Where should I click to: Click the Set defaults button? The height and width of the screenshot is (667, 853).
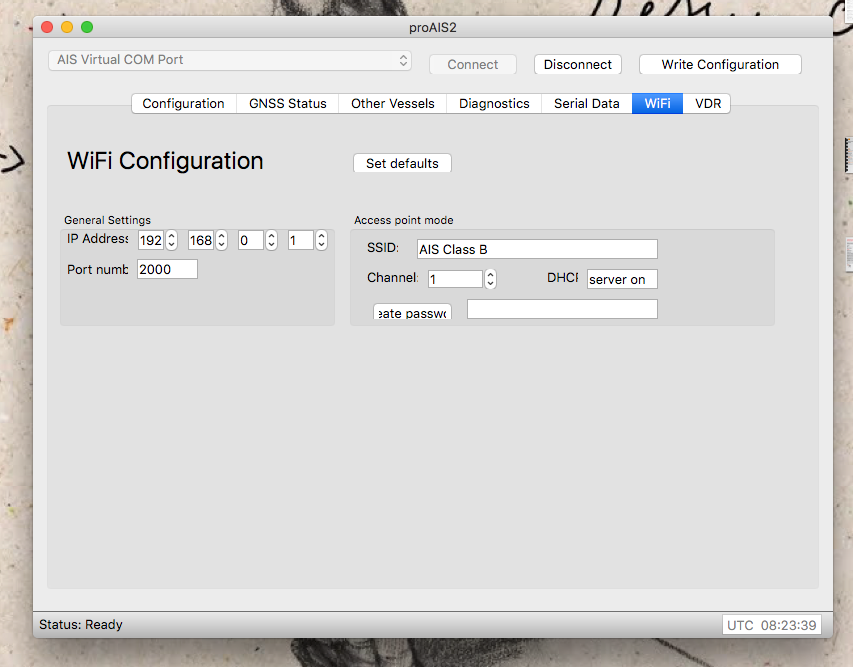tap(402, 163)
